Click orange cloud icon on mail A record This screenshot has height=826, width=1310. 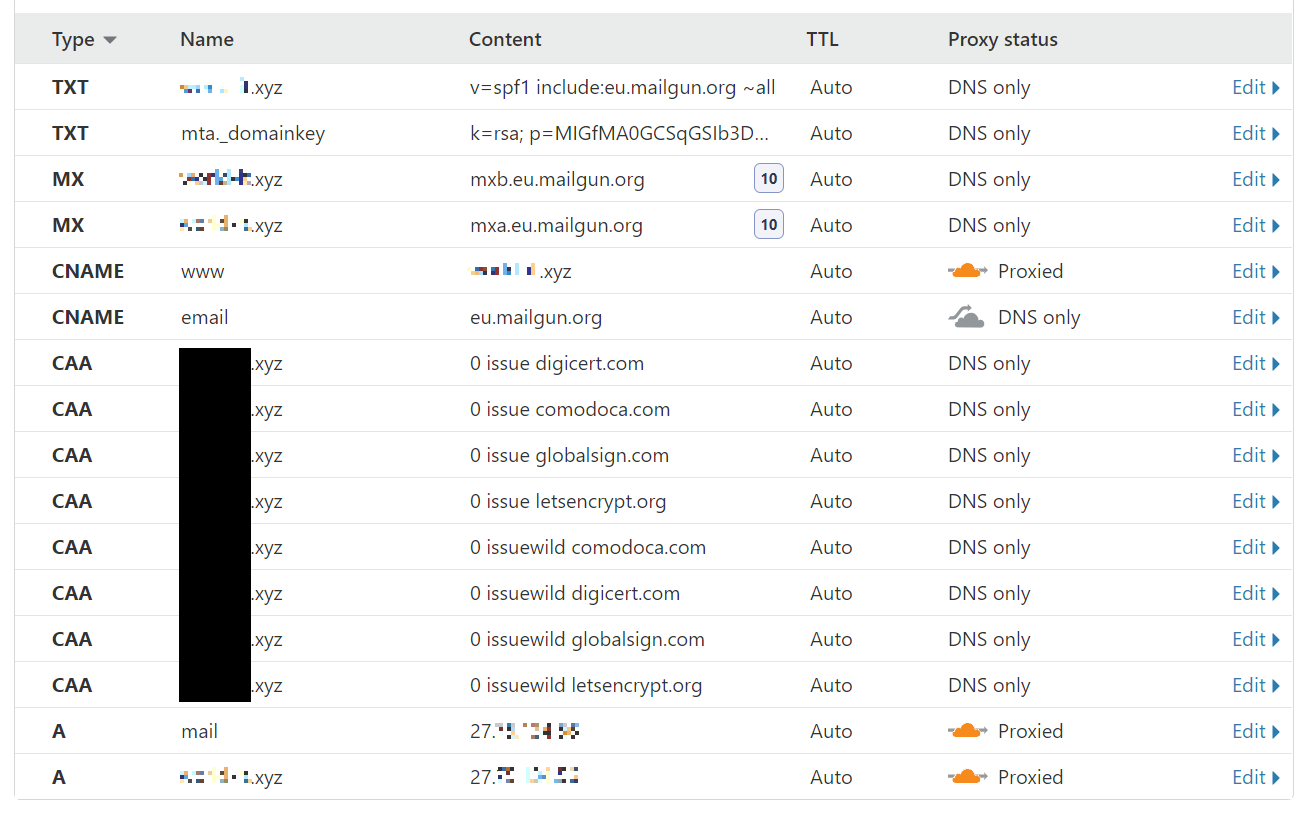coord(967,731)
